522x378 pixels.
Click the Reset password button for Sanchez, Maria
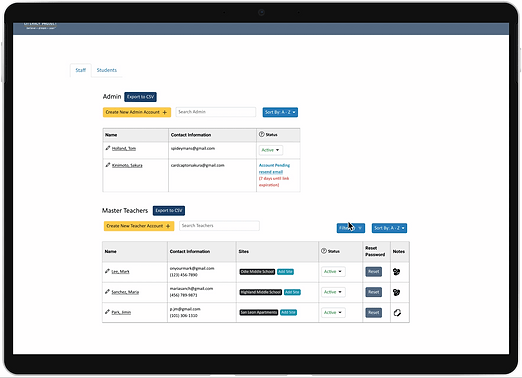tap(374, 292)
